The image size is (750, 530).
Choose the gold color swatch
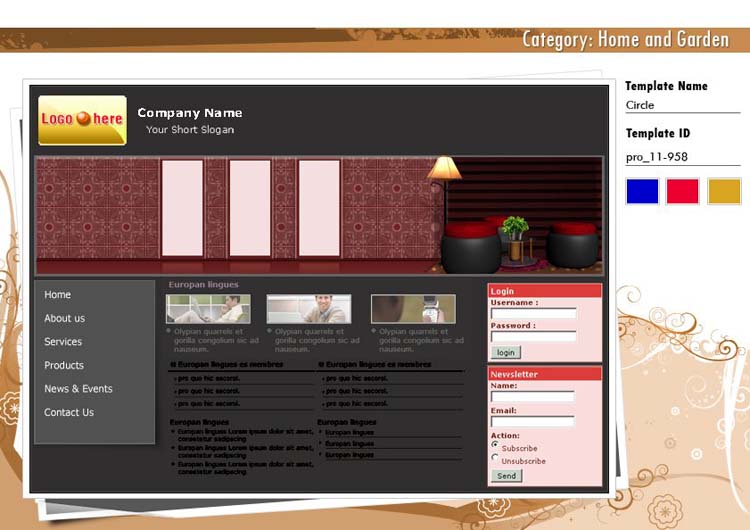coord(724,191)
